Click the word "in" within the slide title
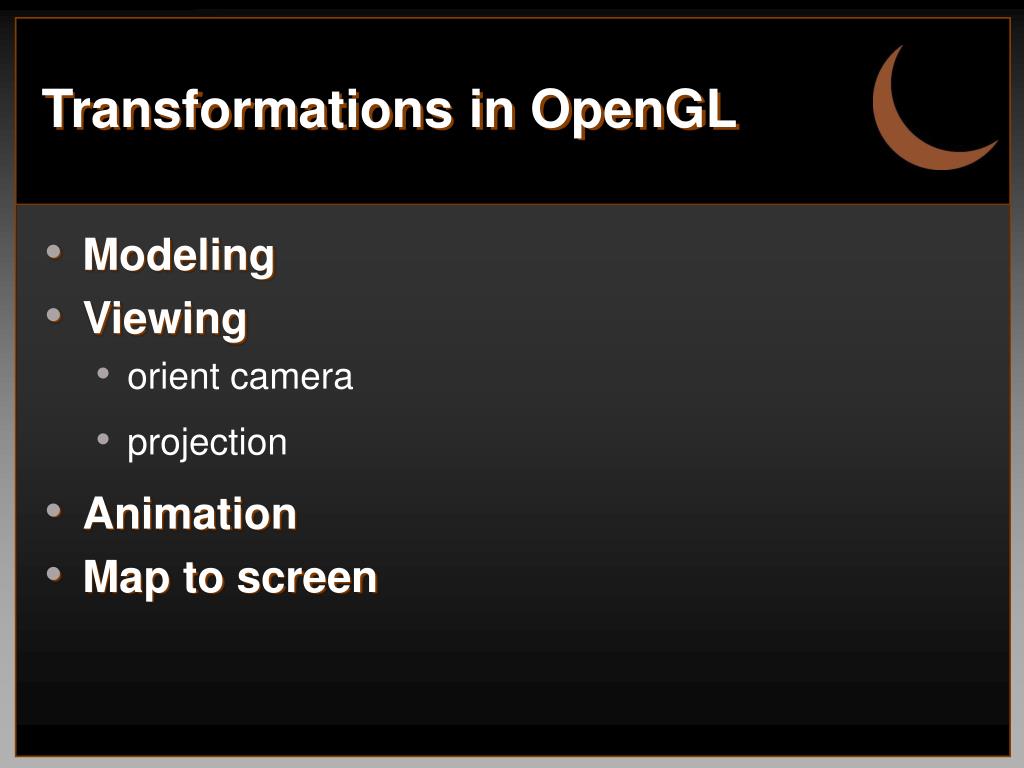The width and height of the screenshot is (1024, 768). click(x=491, y=109)
